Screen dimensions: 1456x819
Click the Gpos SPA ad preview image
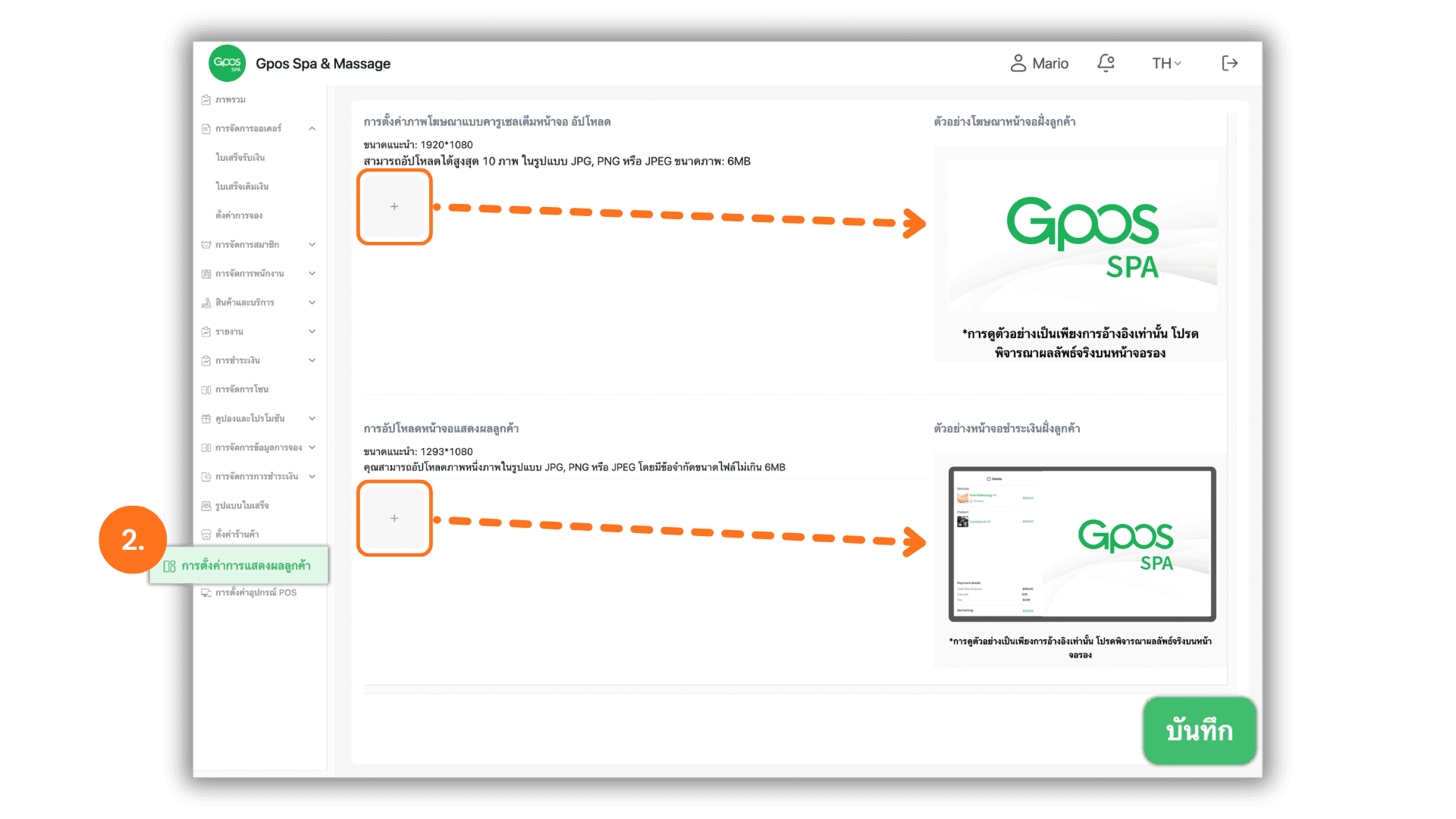coord(1082,235)
